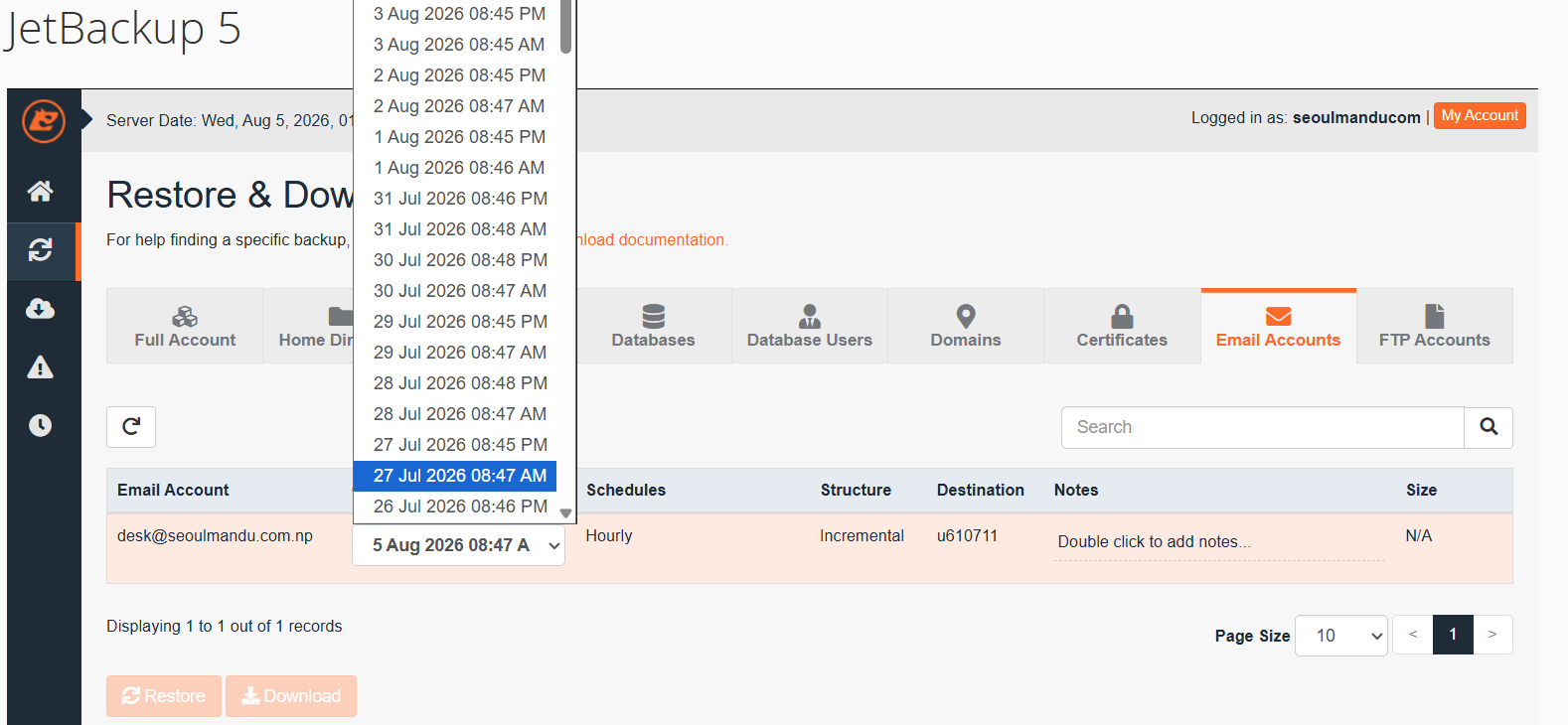The height and width of the screenshot is (725, 1568).
Task: Switch to the Databases tab
Action: click(653, 326)
